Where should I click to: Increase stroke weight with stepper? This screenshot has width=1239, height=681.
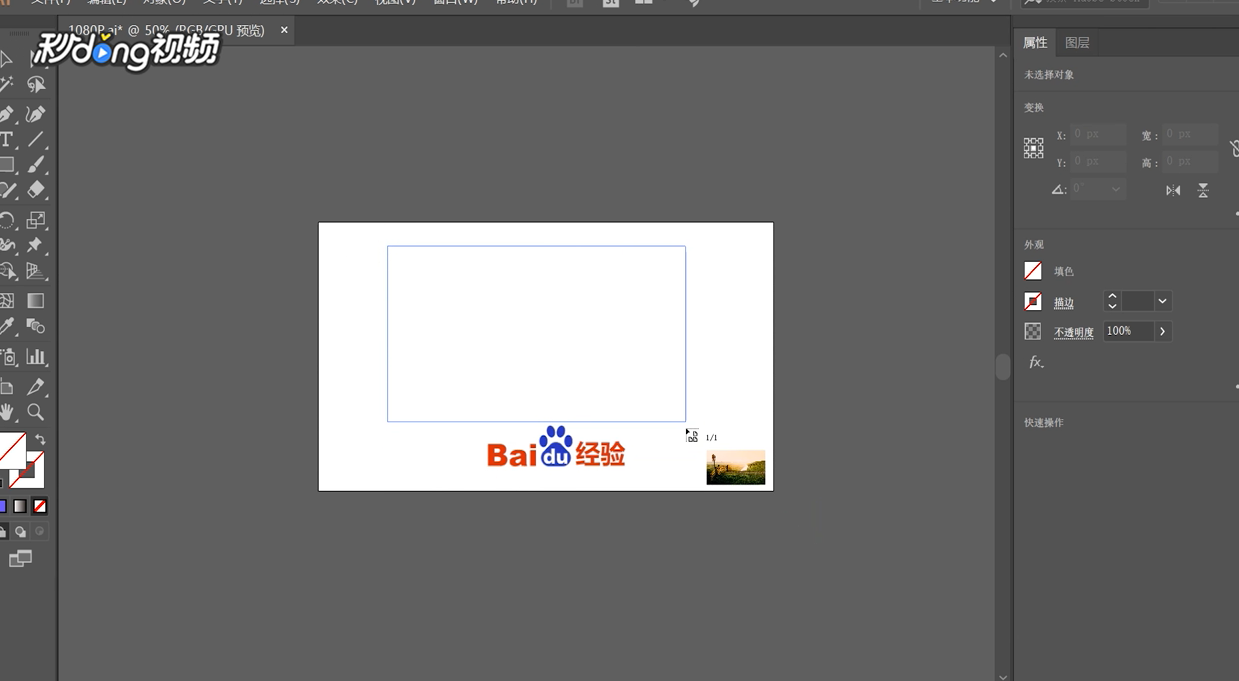(x=1112, y=296)
